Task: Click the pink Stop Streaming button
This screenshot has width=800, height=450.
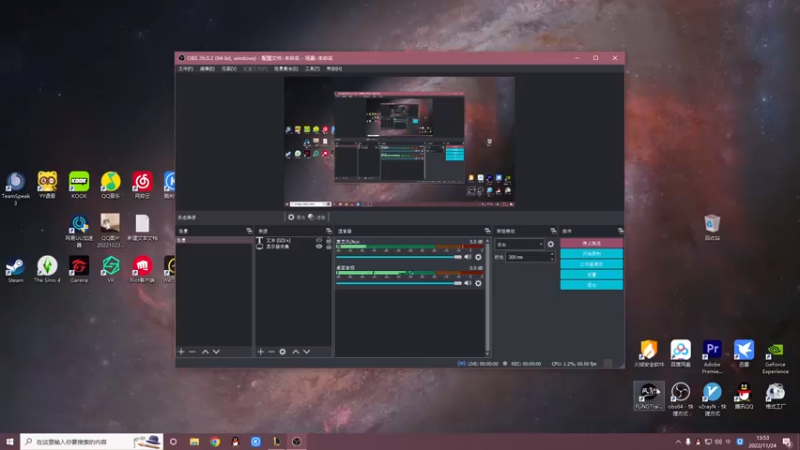Action: (591, 243)
